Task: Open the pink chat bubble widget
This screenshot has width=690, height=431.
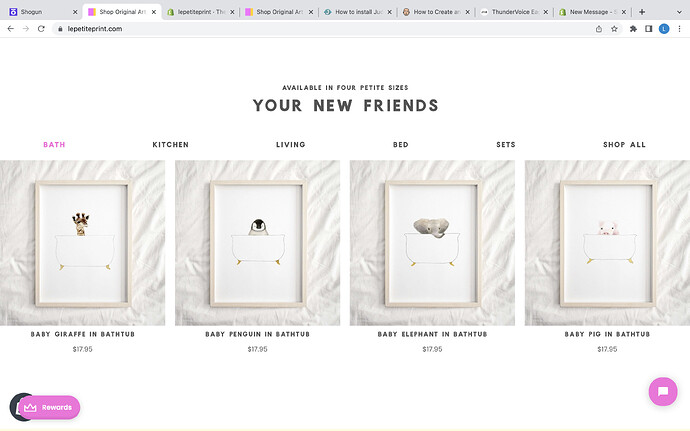Action: [662, 391]
